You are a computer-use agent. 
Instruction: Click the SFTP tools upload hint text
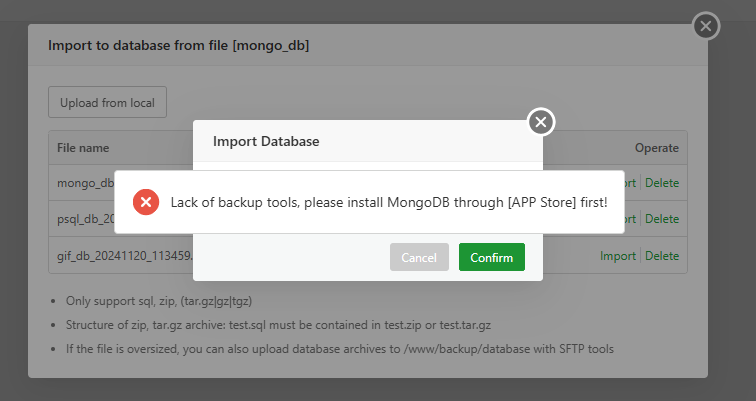[x=339, y=348]
